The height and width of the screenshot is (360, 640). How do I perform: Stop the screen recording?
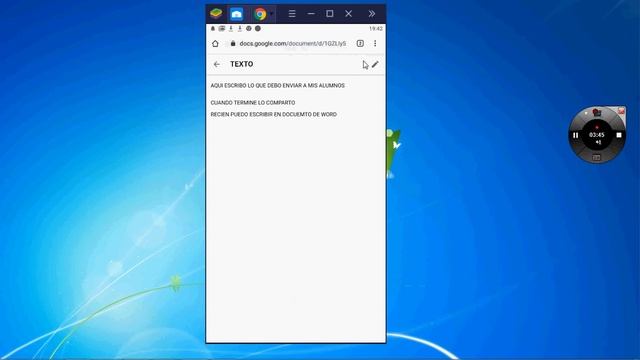point(619,135)
